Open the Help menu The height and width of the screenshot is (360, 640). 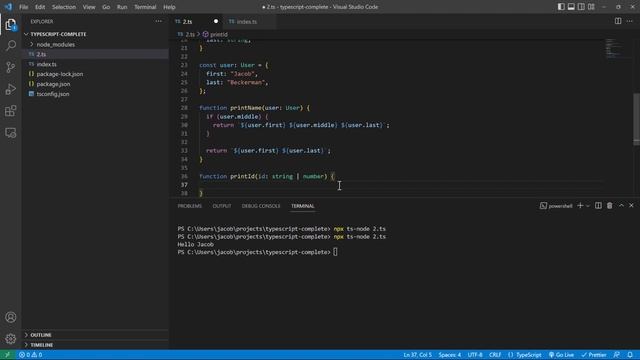[x=169, y=7]
